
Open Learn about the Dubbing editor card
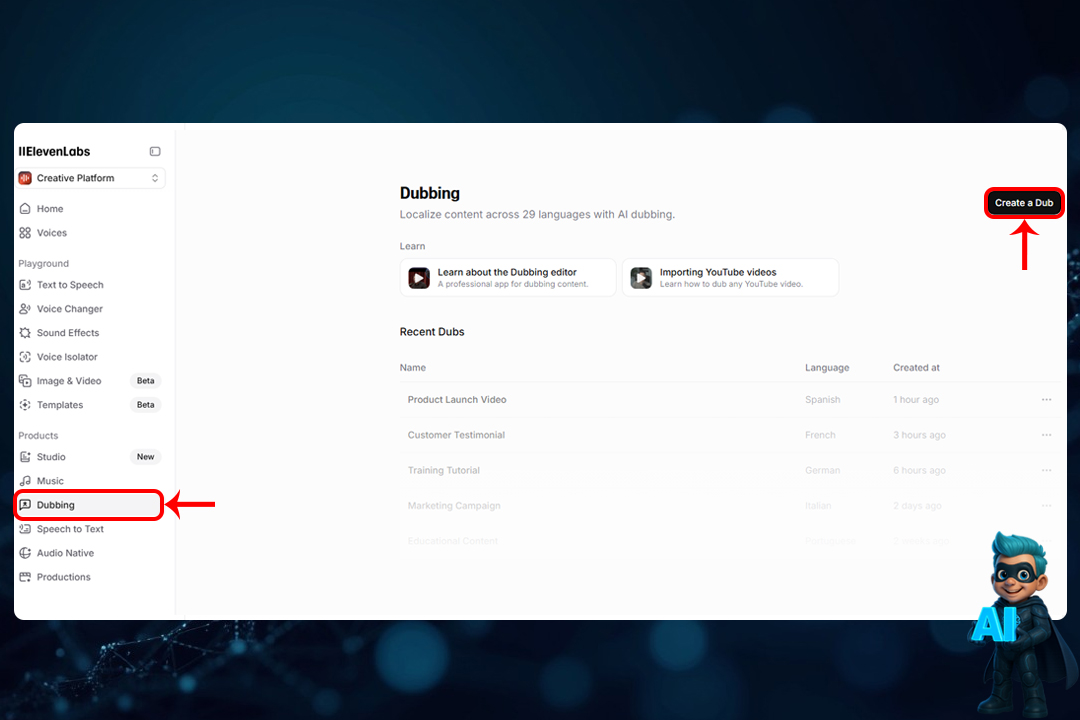pyautogui.click(x=508, y=278)
